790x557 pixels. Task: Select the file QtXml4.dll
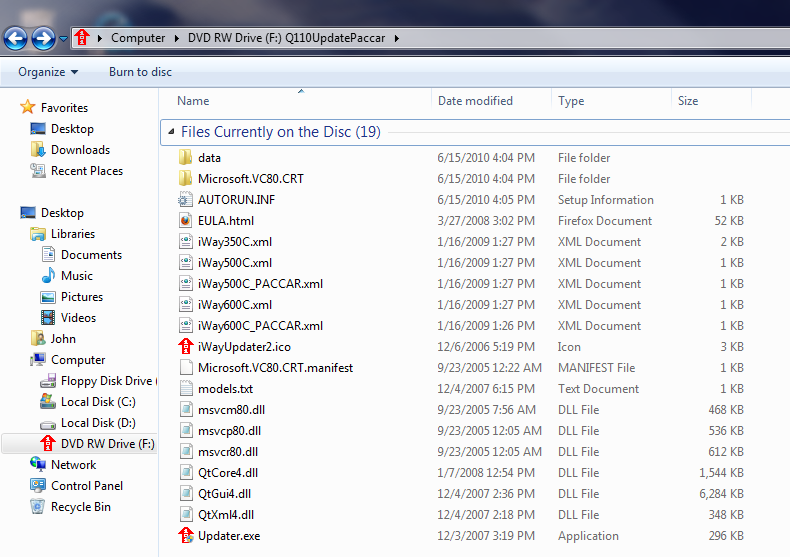[x=226, y=515]
